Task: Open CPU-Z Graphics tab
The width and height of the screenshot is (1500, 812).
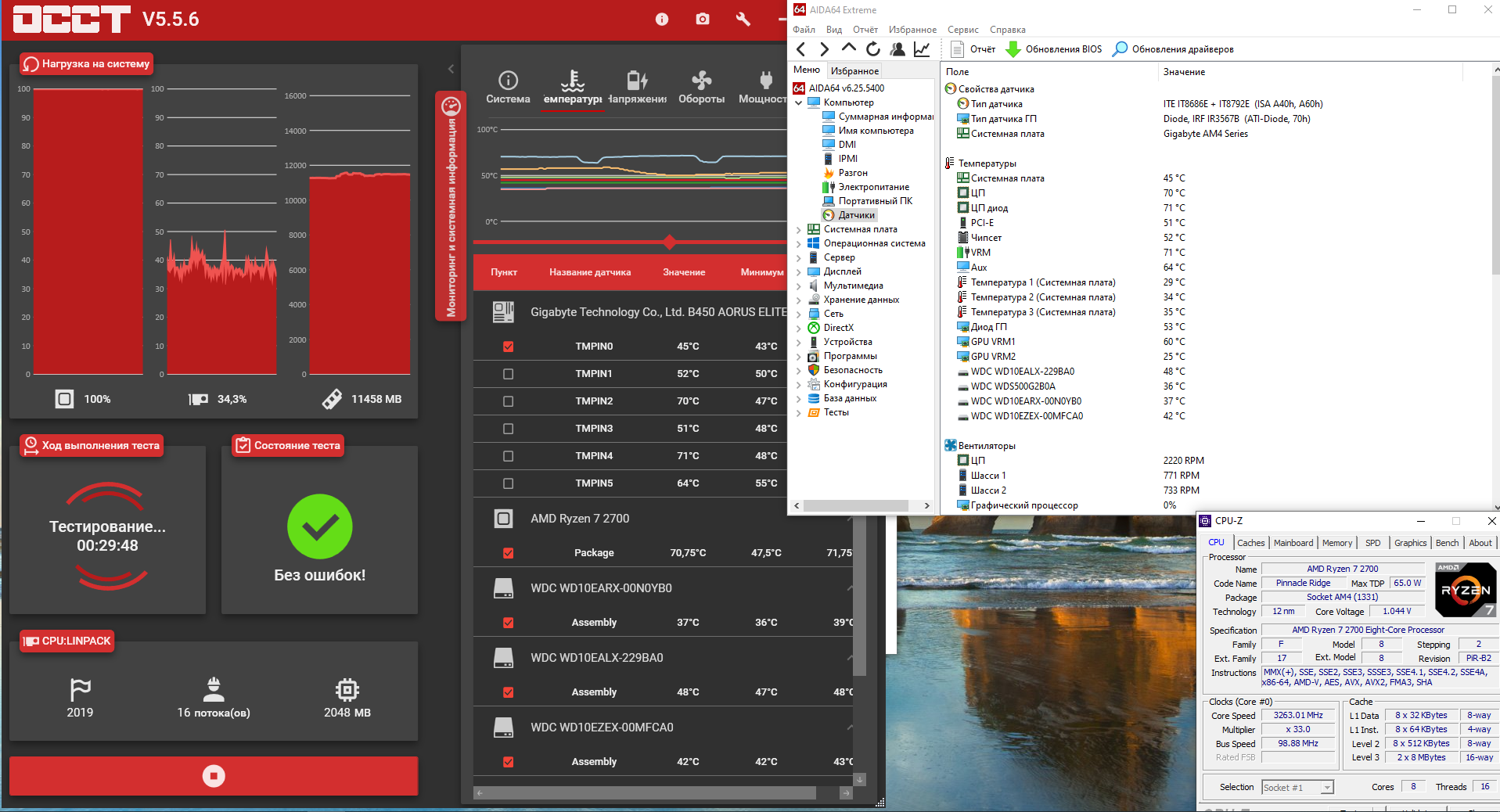Action: [x=1410, y=543]
